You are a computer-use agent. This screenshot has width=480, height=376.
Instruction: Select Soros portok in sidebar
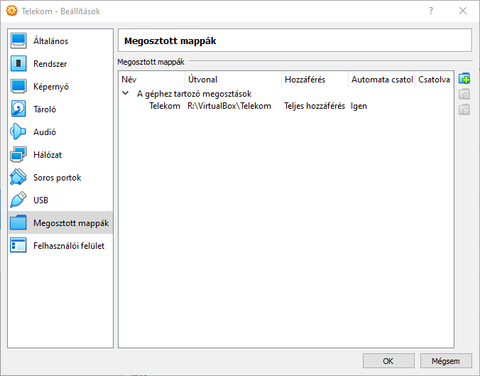pyautogui.click(x=60, y=177)
